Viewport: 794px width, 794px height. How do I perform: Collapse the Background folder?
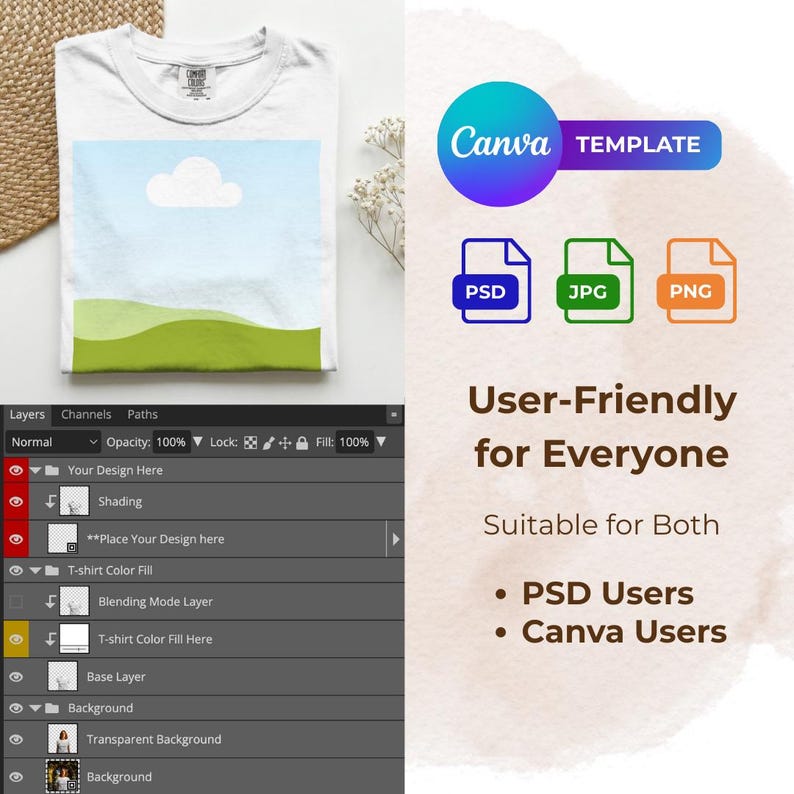(35, 708)
